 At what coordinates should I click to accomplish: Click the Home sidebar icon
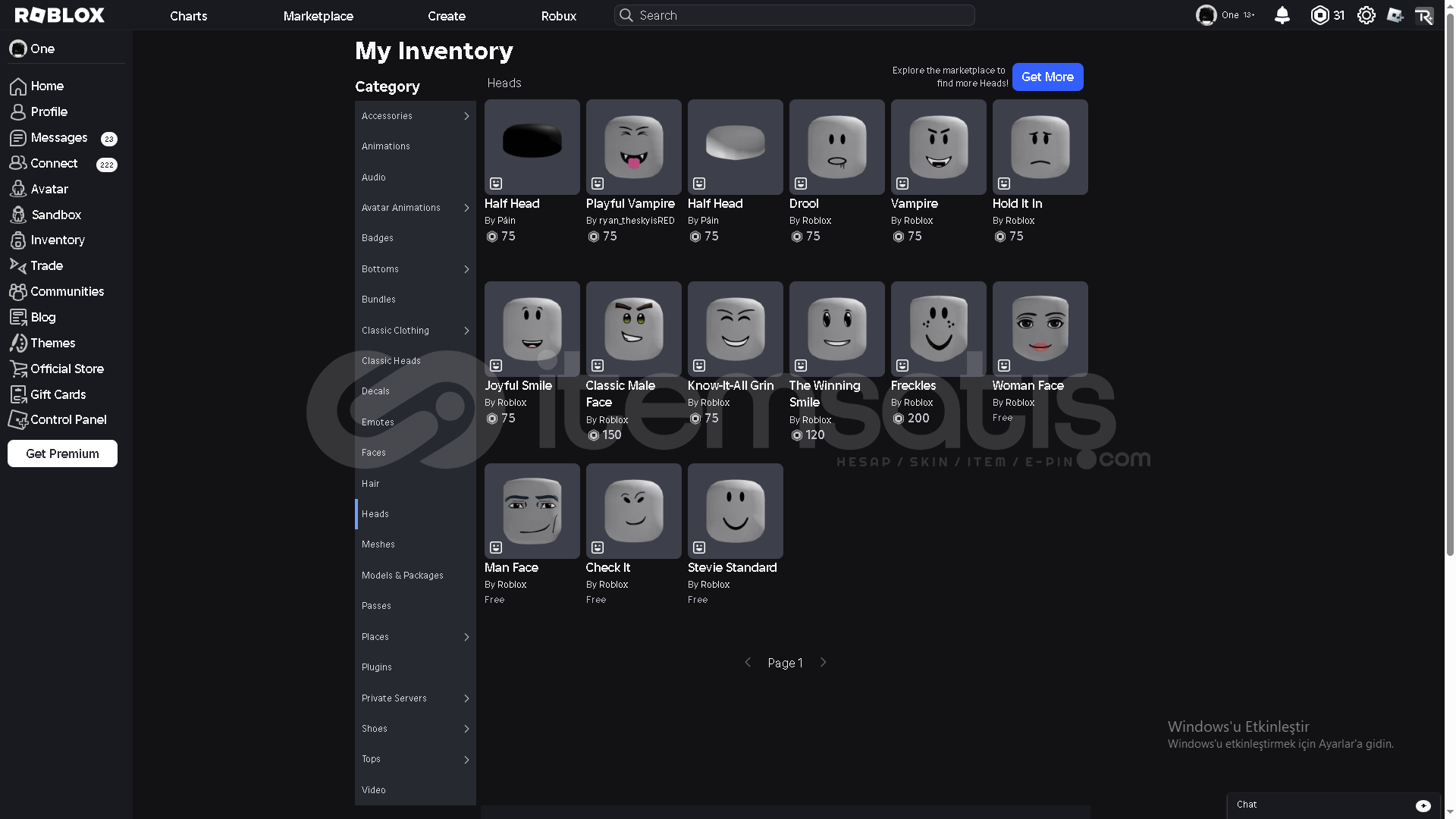(x=18, y=86)
